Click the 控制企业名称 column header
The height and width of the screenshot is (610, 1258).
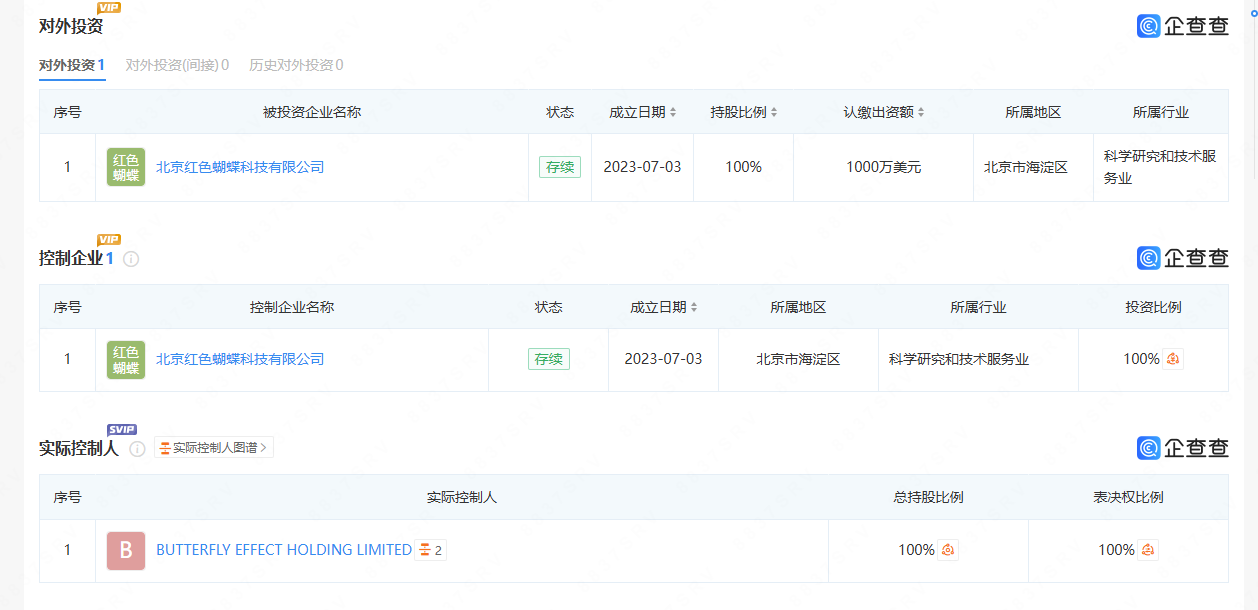coord(292,307)
